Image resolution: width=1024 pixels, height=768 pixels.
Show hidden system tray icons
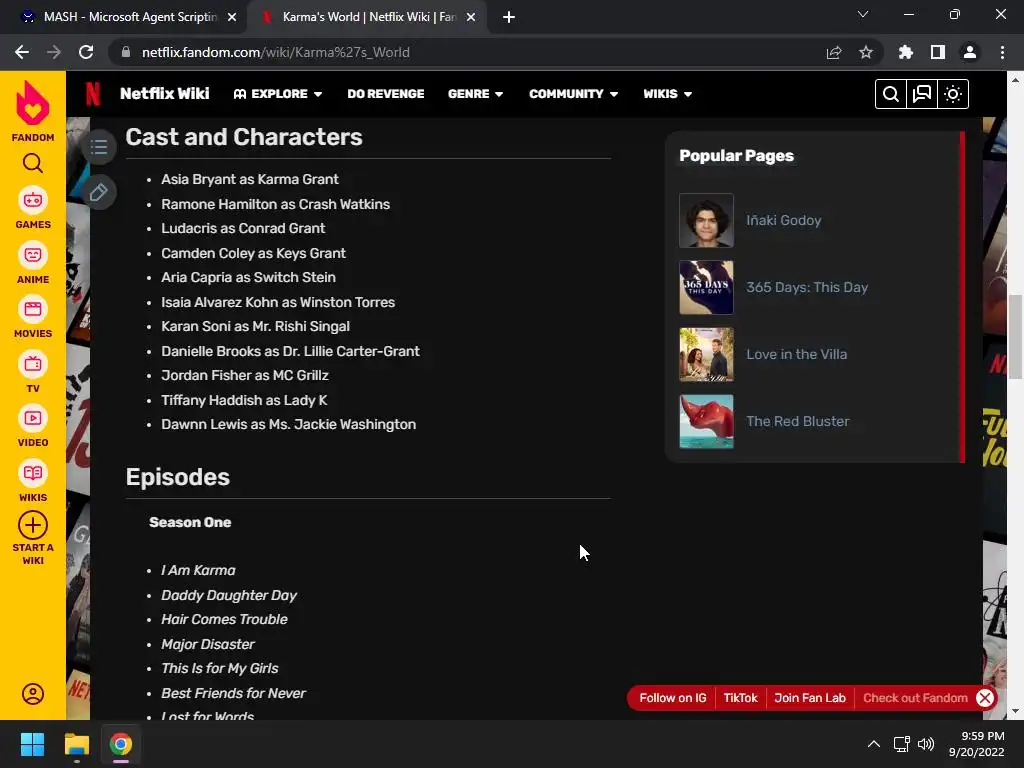point(873,744)
